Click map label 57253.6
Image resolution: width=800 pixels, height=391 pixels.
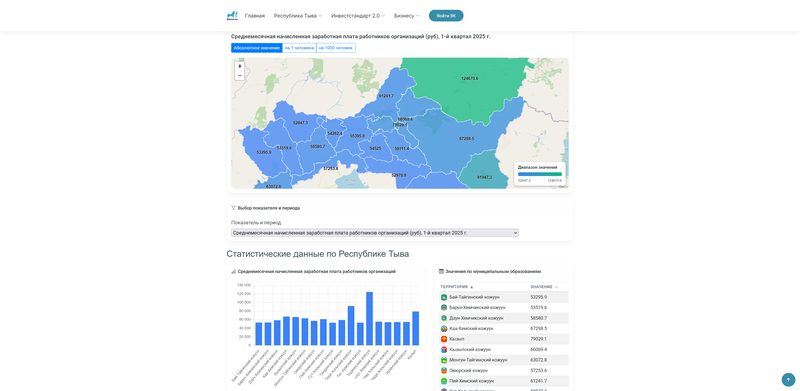331,168
